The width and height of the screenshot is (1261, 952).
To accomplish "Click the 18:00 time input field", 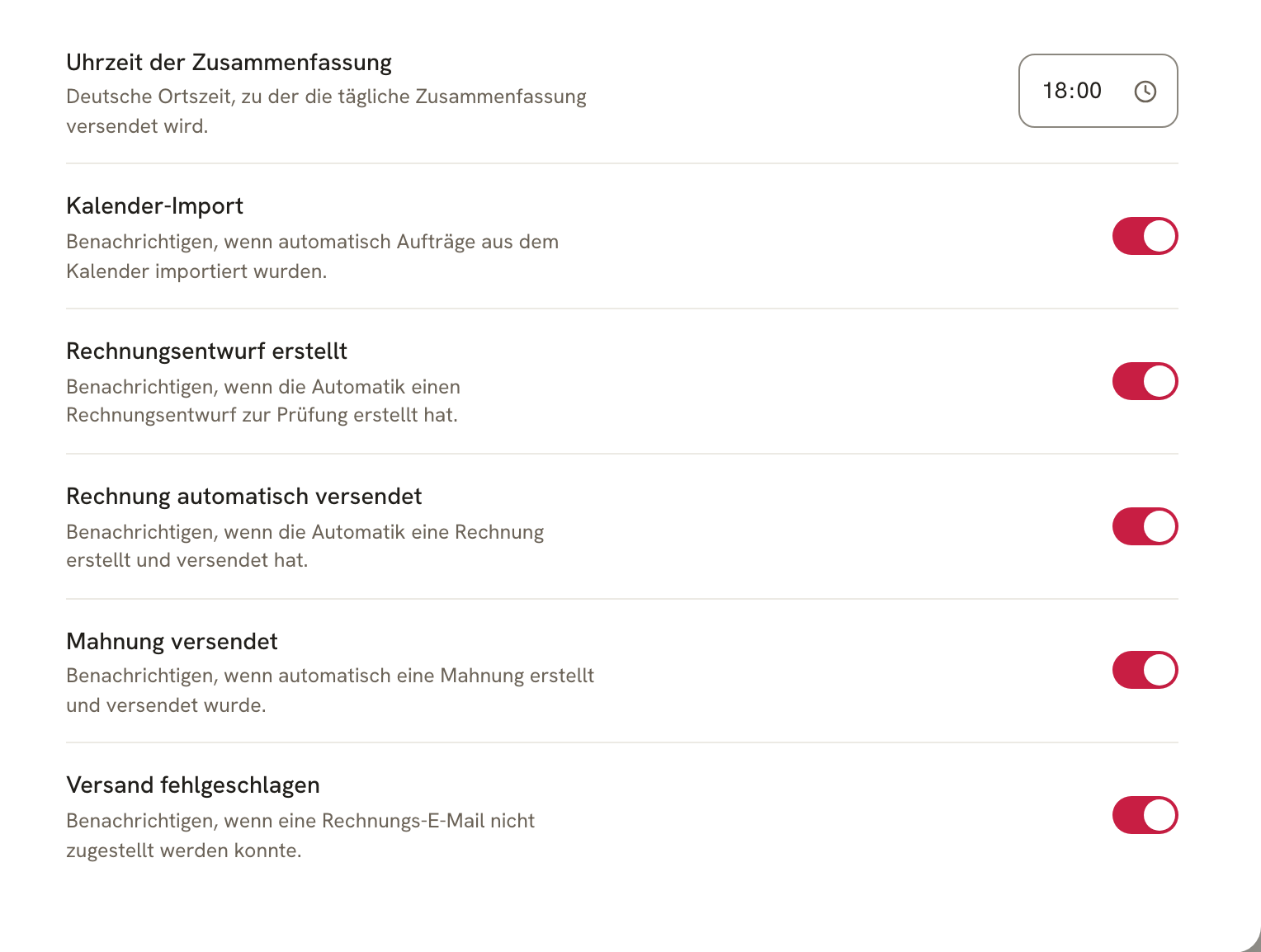I will tap(1098, 91).
